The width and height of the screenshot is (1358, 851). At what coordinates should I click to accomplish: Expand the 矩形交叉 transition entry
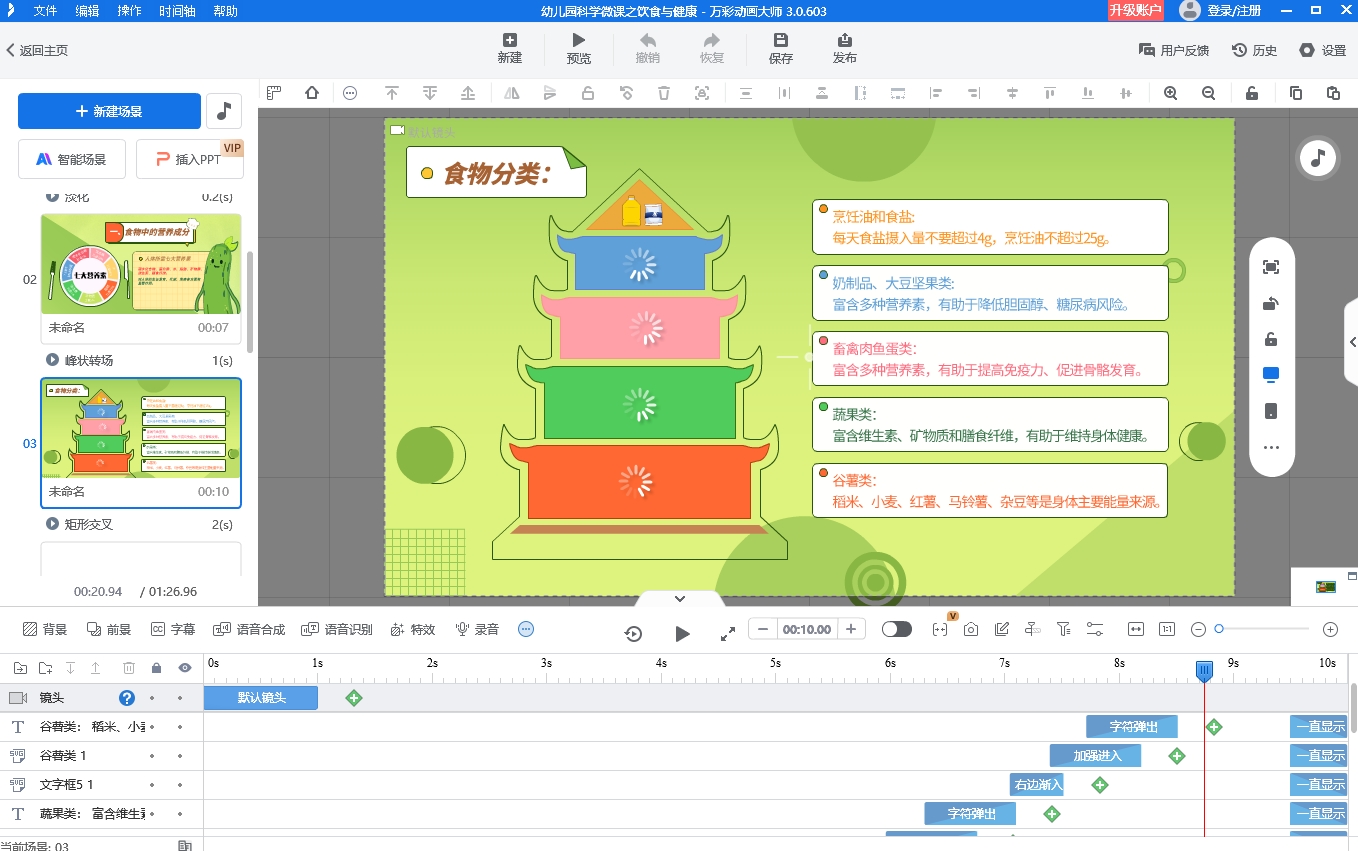pyautogui.click(x=53, y=524)
